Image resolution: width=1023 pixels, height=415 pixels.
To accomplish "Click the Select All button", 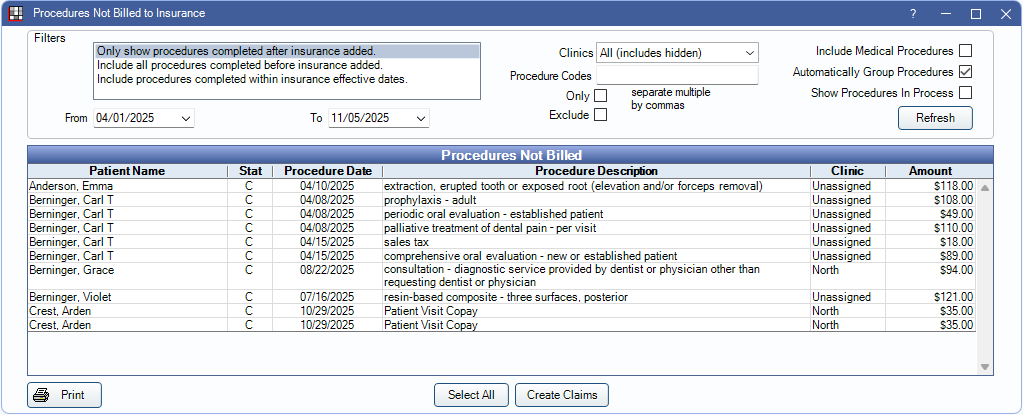I will [471, 395].
